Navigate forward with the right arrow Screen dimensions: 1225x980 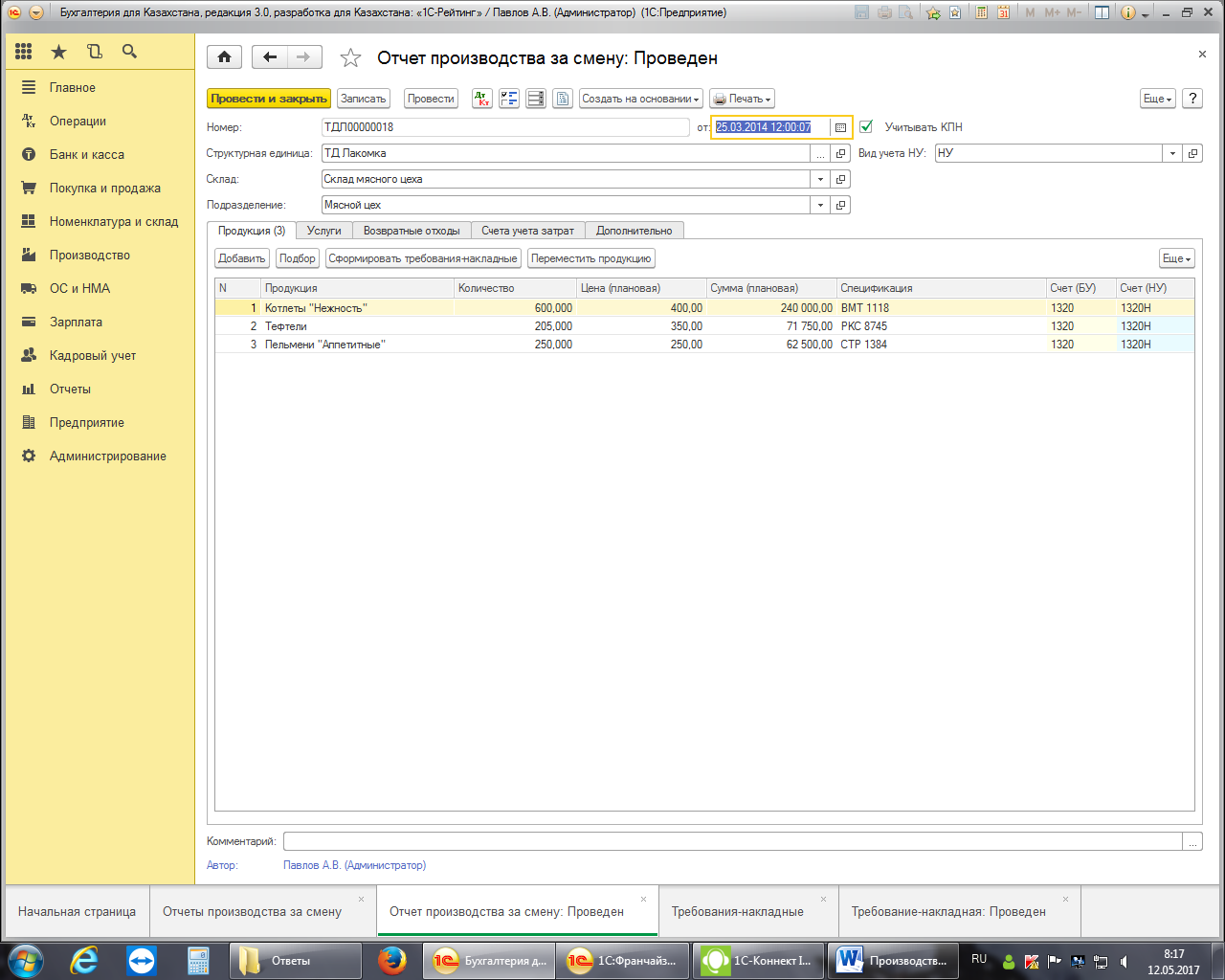tap(304, 57)
